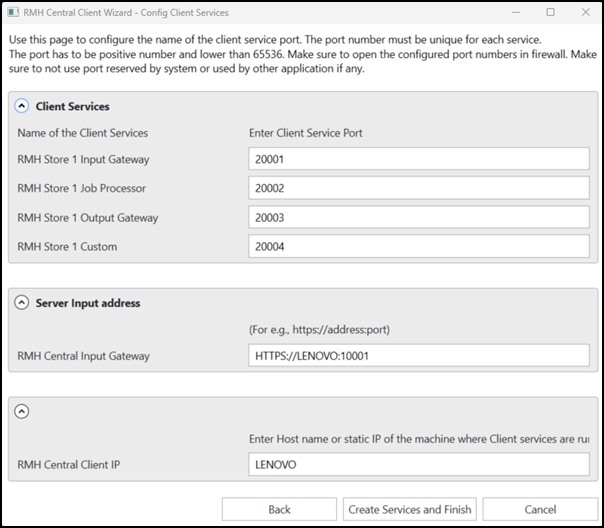Image resolution: width=604 pixels, height=528 pixels.
Task: Click 'Enter Client Service Port' column label
Action: pyautogui.click(x=305, y=133)
